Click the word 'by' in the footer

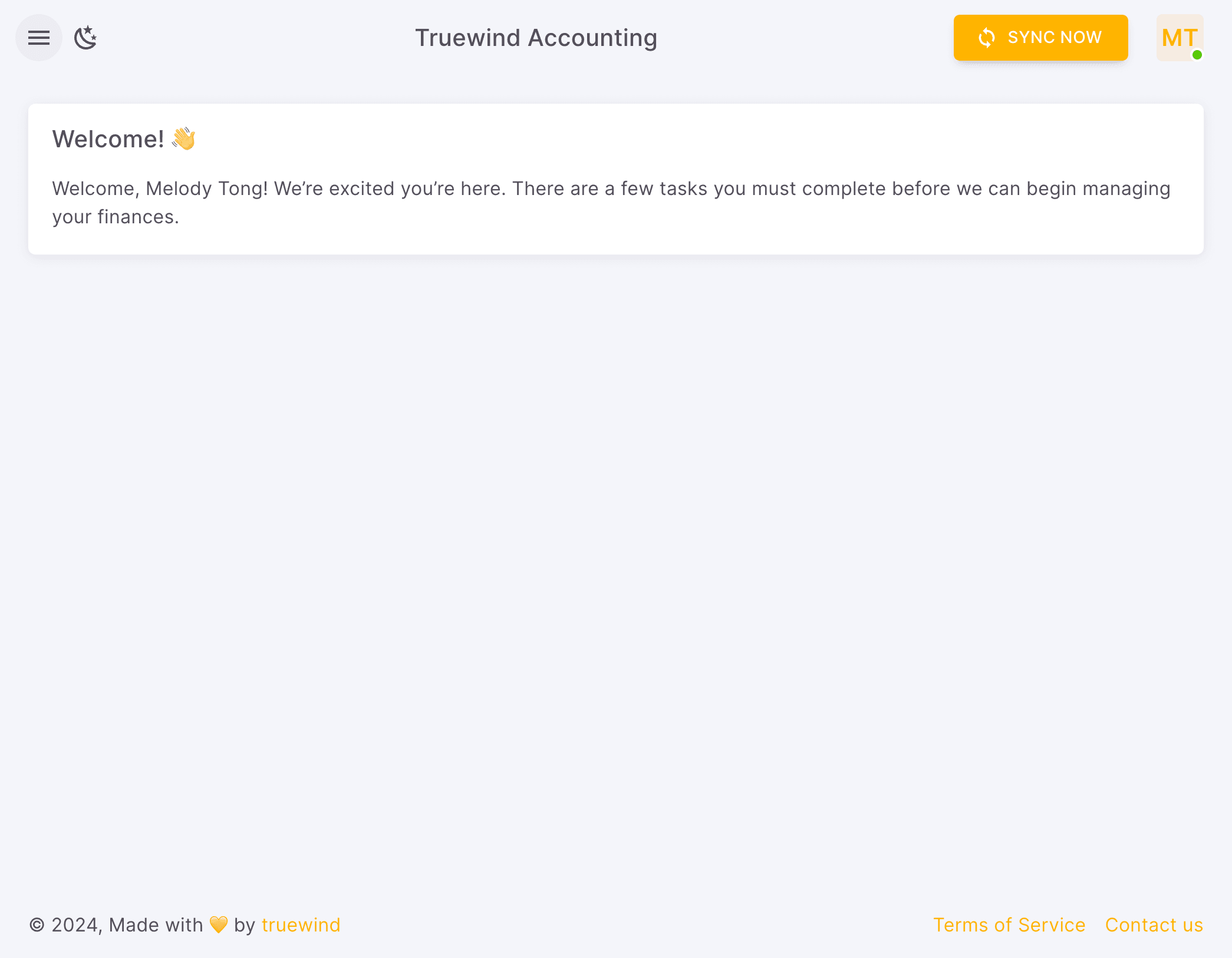coord(244,925)
